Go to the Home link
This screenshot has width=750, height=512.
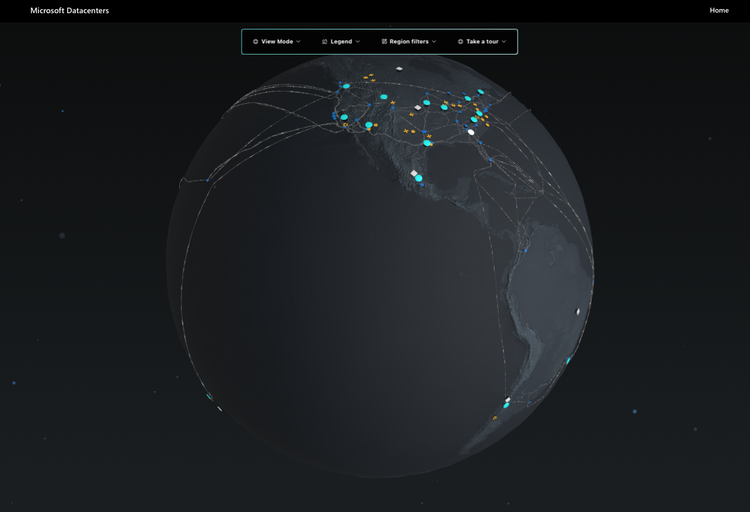click(719, 10)
